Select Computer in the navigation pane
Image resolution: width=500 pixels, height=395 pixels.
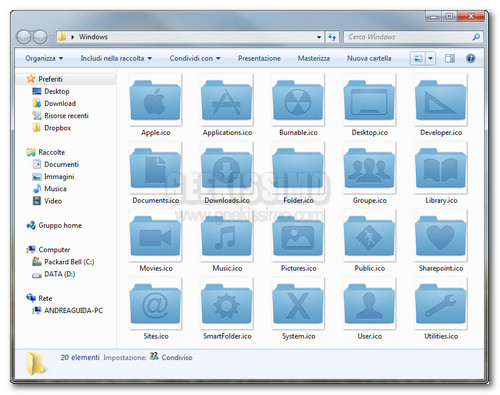54,250
